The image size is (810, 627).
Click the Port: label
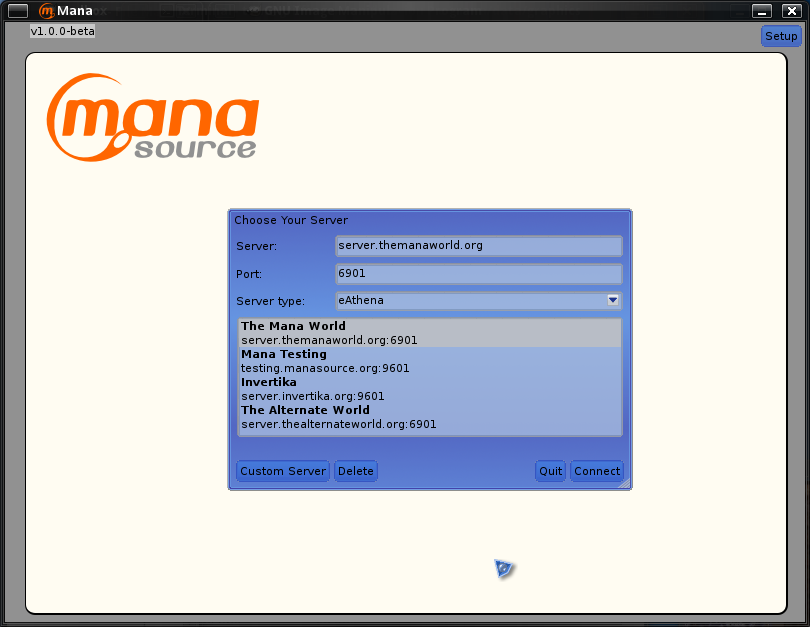(248, 274)
